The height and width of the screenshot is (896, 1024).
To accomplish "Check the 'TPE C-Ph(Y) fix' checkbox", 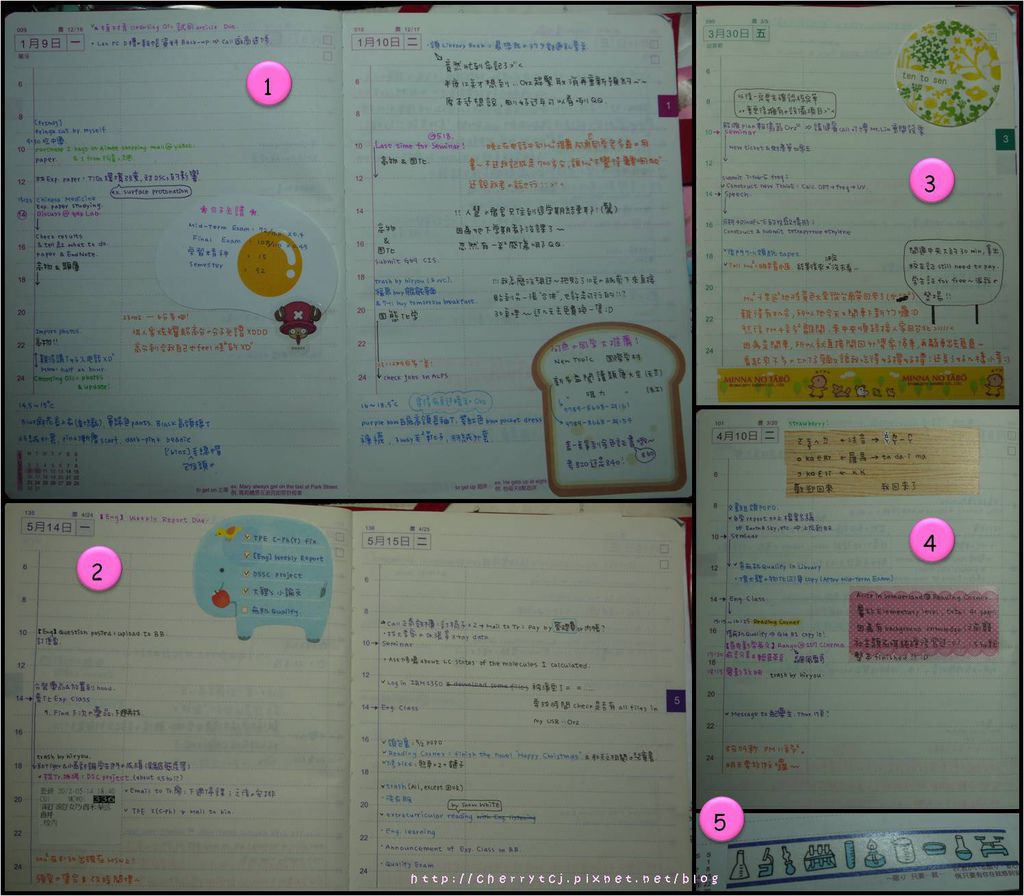I will [246, 538].
